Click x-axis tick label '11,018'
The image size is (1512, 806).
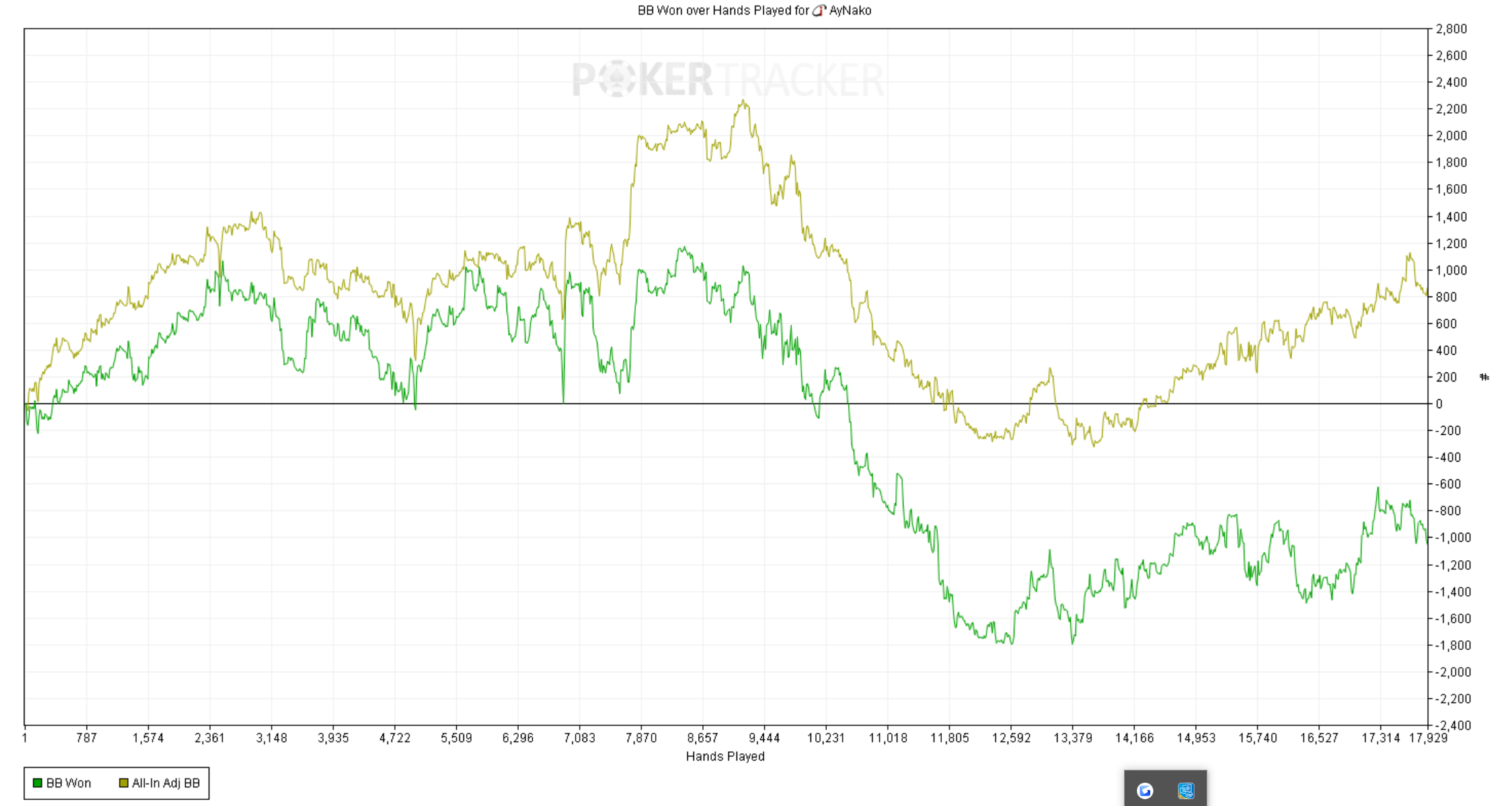point(888,738)
